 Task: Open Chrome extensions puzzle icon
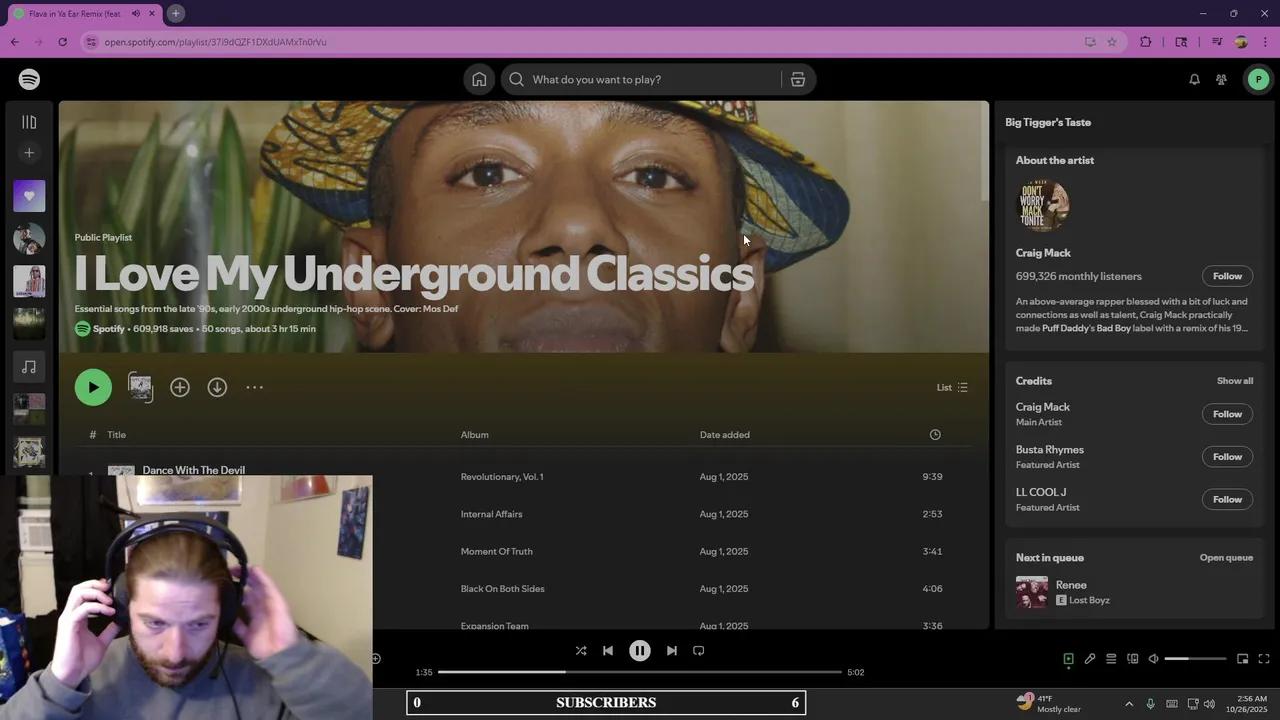coord(1146,42)
